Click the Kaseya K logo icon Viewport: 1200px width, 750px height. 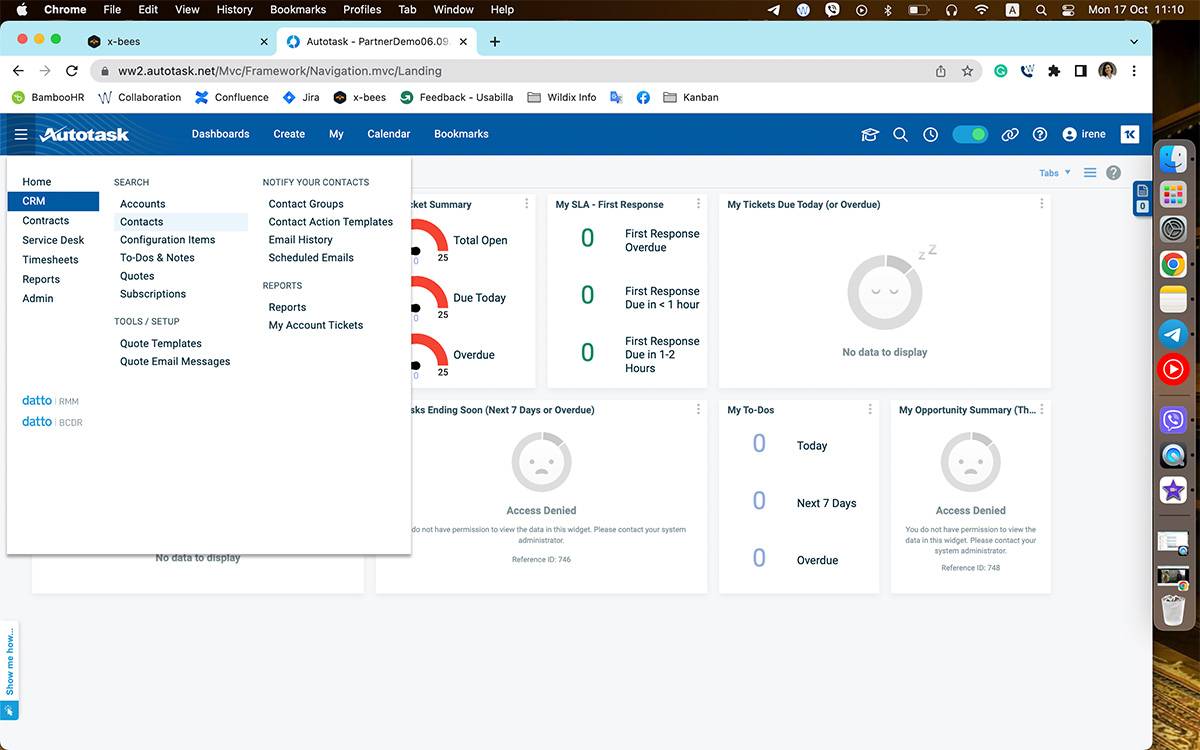(1129, 134)
